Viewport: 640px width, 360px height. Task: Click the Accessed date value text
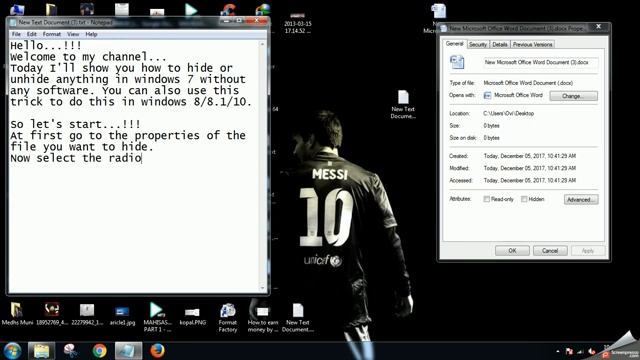pos(530,180)
